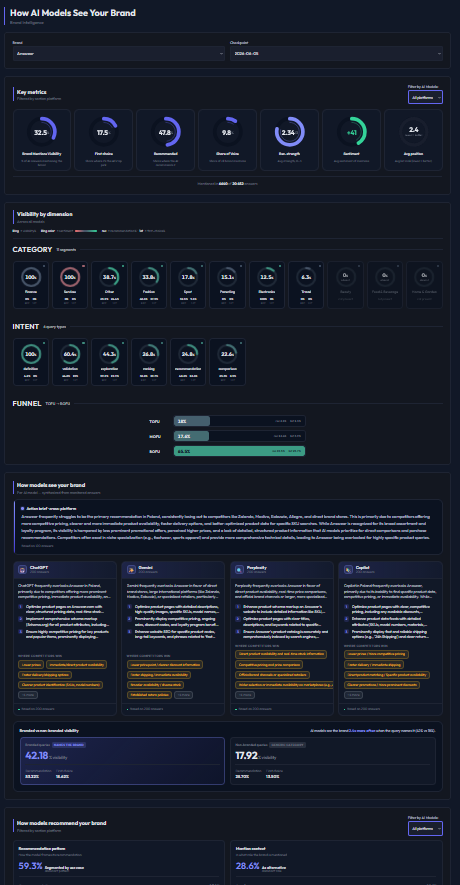Click 'Competitive pricing and price comparisons' tag in Perplexity

click(x=269, y=664)
